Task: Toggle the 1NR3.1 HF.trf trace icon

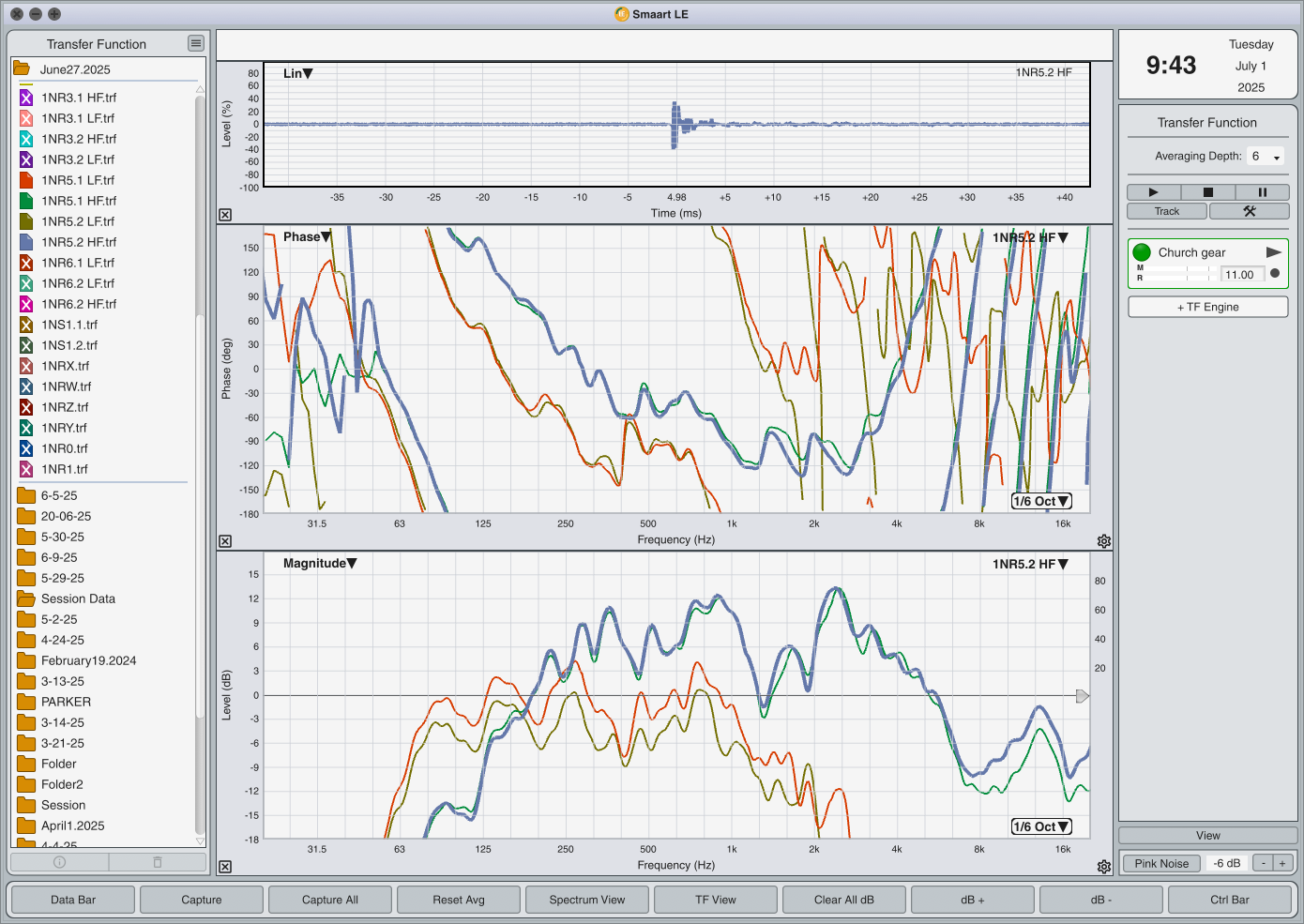Action: [26, 98]
